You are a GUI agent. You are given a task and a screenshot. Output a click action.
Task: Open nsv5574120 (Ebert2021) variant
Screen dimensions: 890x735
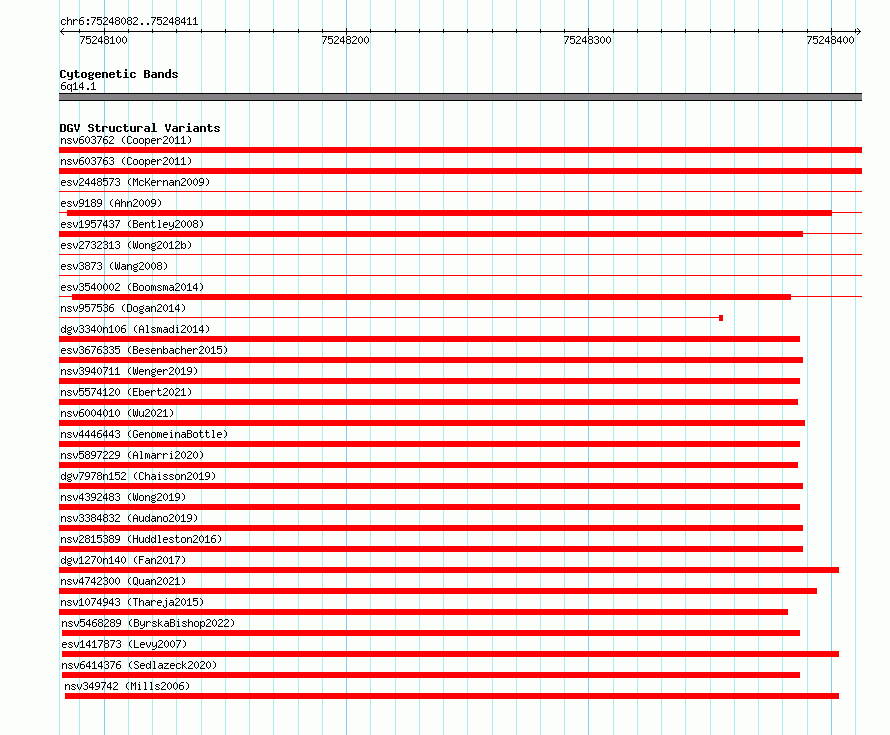pyautogui.click(x=126, y=392)
